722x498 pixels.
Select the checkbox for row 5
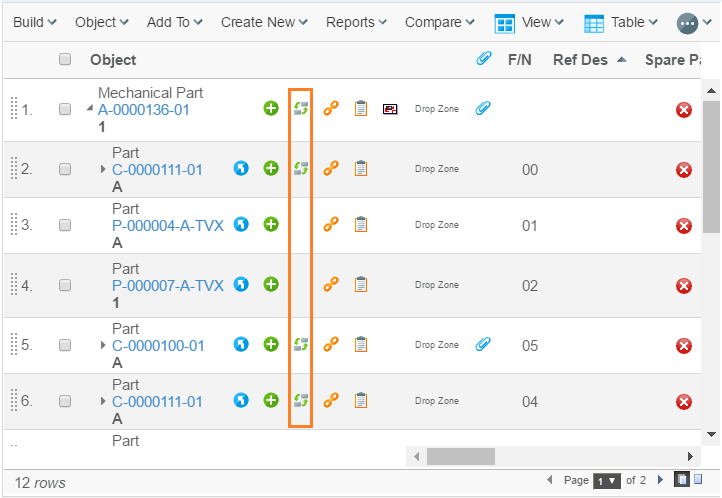65,345
